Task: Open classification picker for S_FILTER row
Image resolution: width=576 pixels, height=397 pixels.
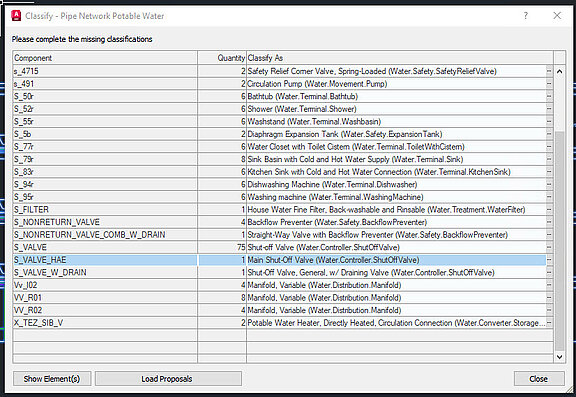Action: 549,209
